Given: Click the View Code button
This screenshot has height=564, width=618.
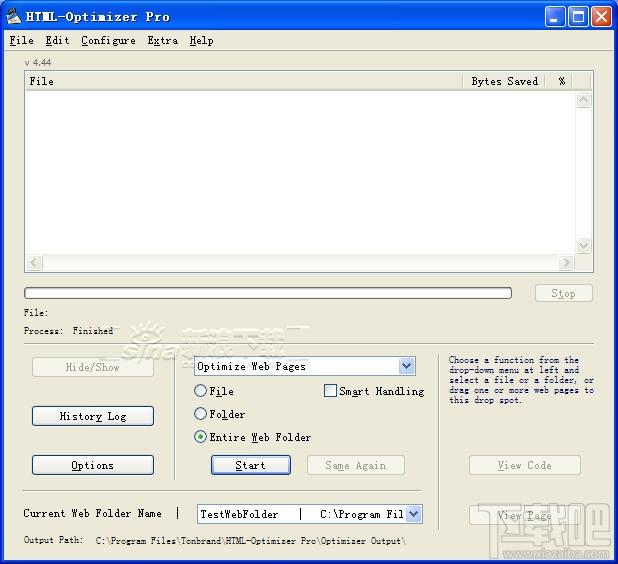Looking at the screenshot, I should coord(525,465).
